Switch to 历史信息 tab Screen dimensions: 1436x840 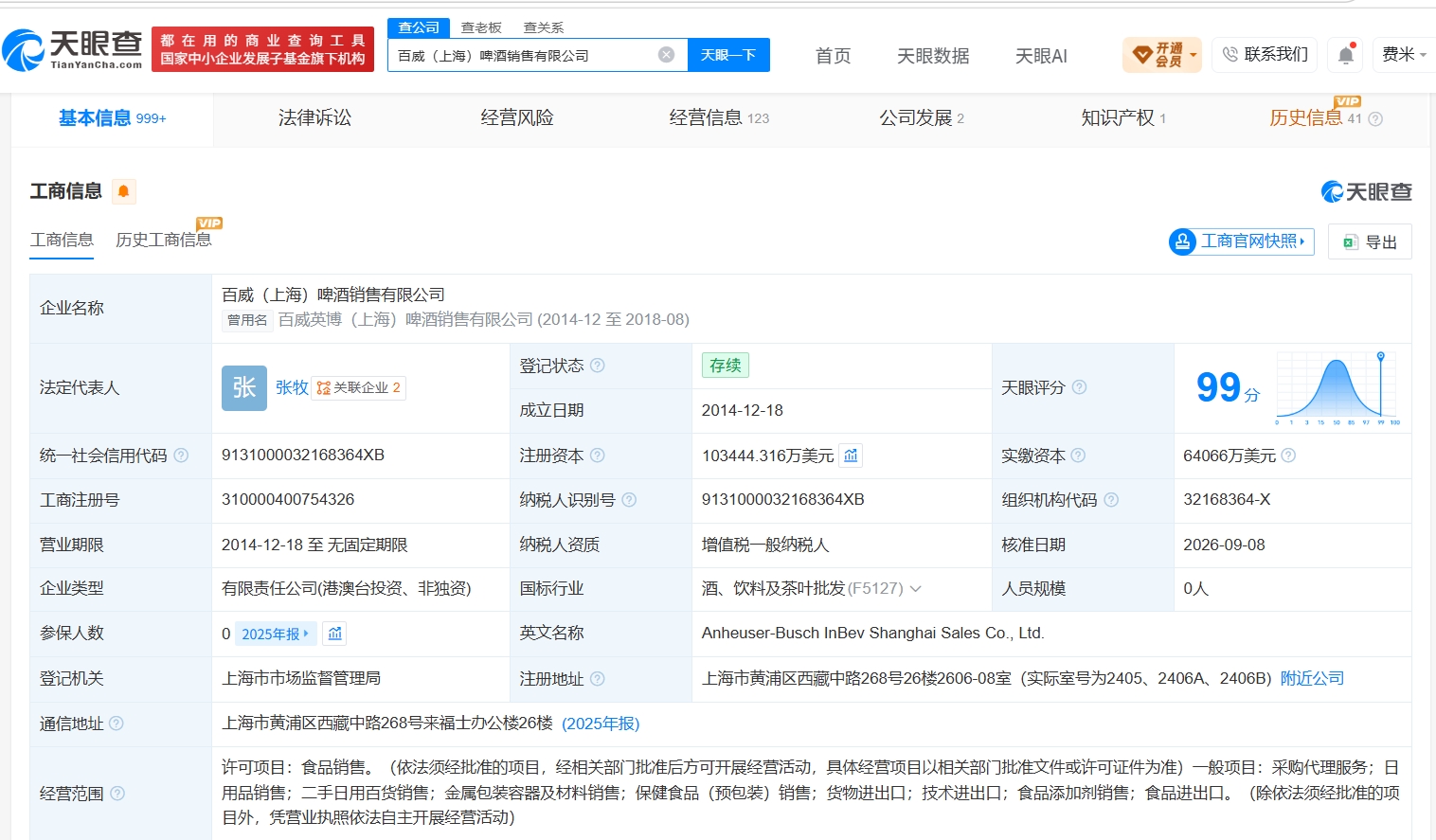click(1315, 117)
